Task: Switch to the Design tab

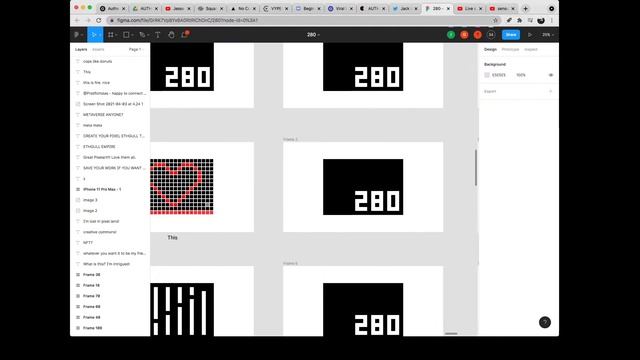Action: (x=490, y=49)
